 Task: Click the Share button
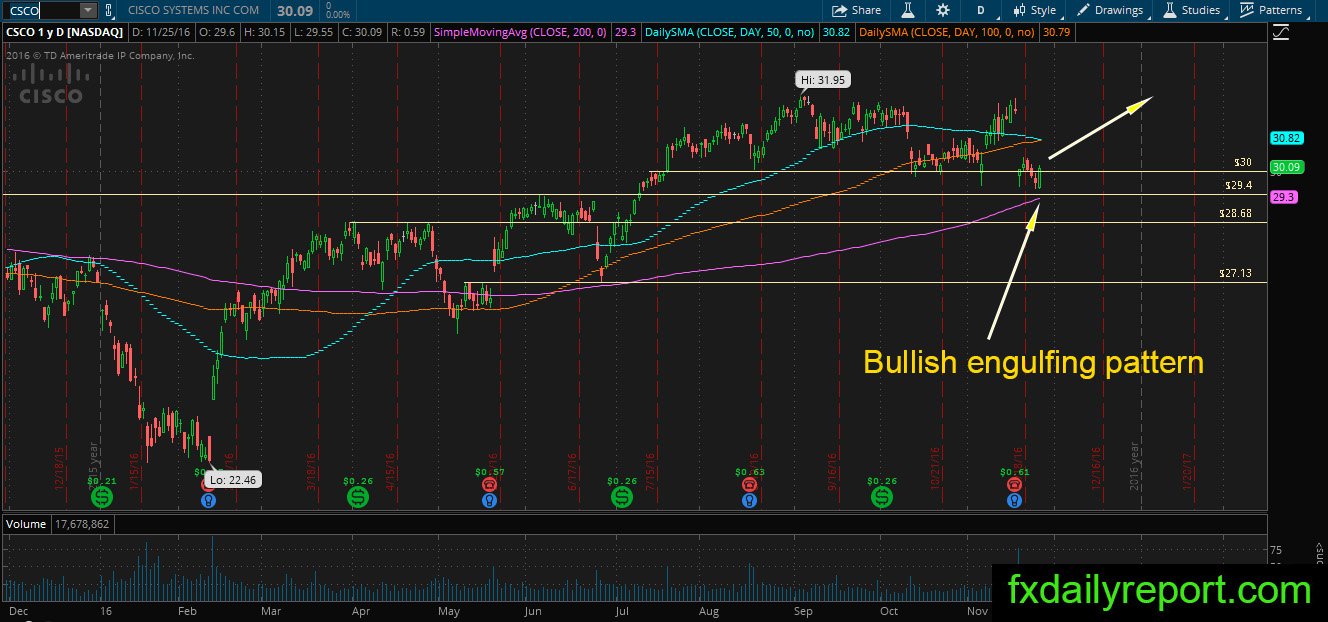(857, 10)
